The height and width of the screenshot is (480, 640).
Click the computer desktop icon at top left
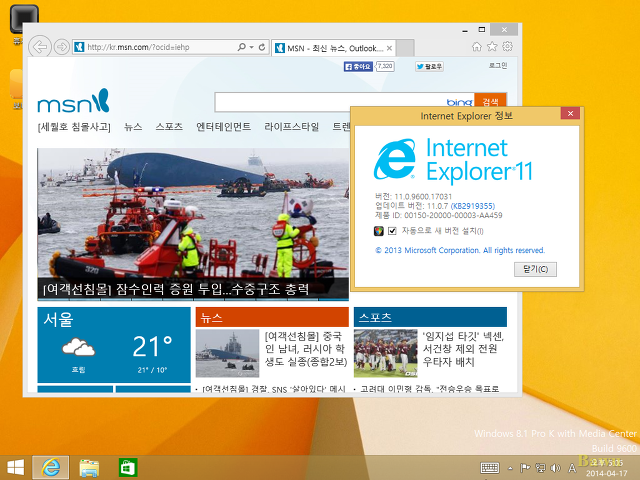coord(24,19)
